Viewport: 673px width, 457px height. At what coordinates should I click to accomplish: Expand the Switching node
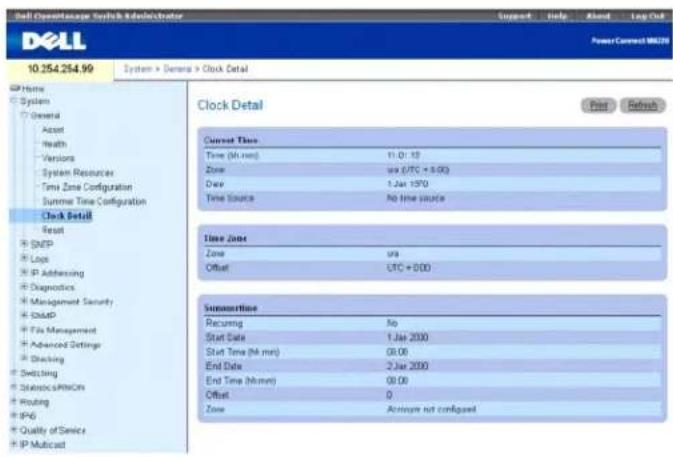14,372
